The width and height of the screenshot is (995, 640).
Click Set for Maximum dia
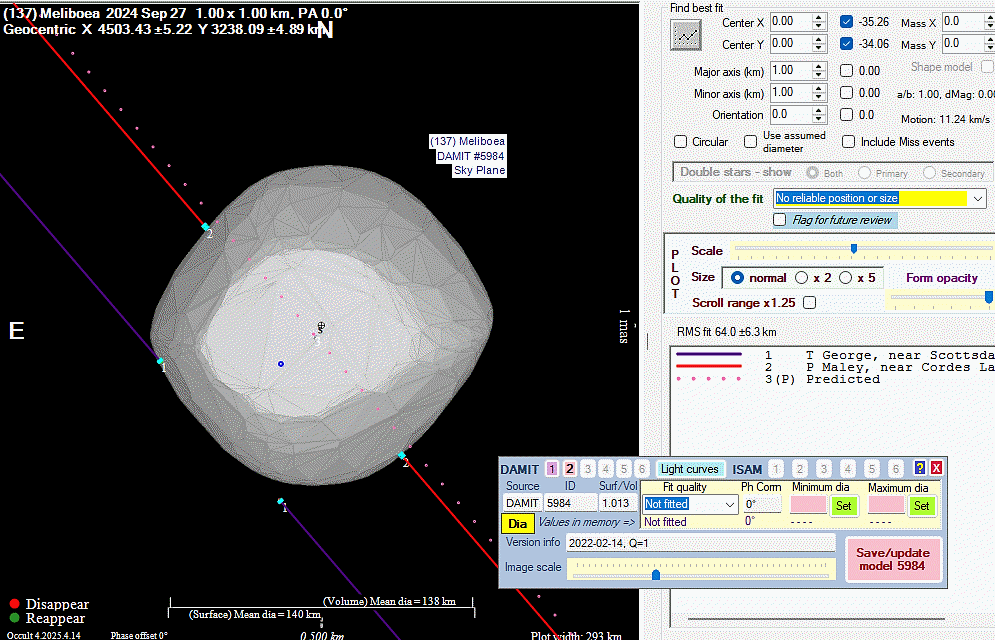[x=921, y=506]
